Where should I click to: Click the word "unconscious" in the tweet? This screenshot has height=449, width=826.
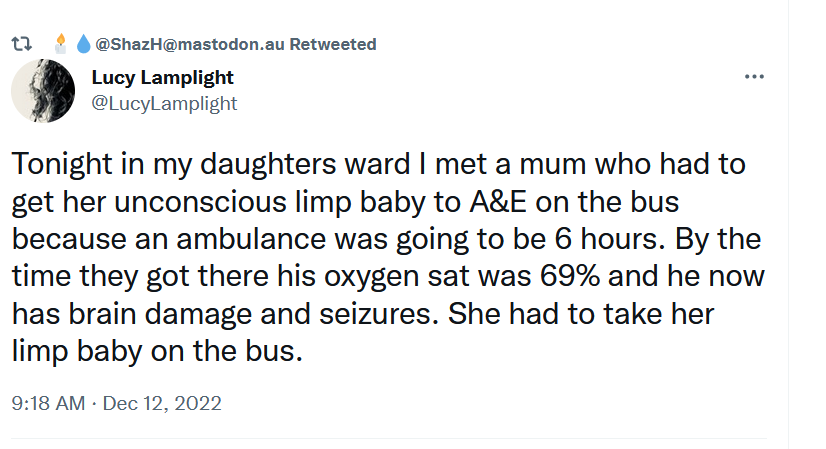click(207, 200)
